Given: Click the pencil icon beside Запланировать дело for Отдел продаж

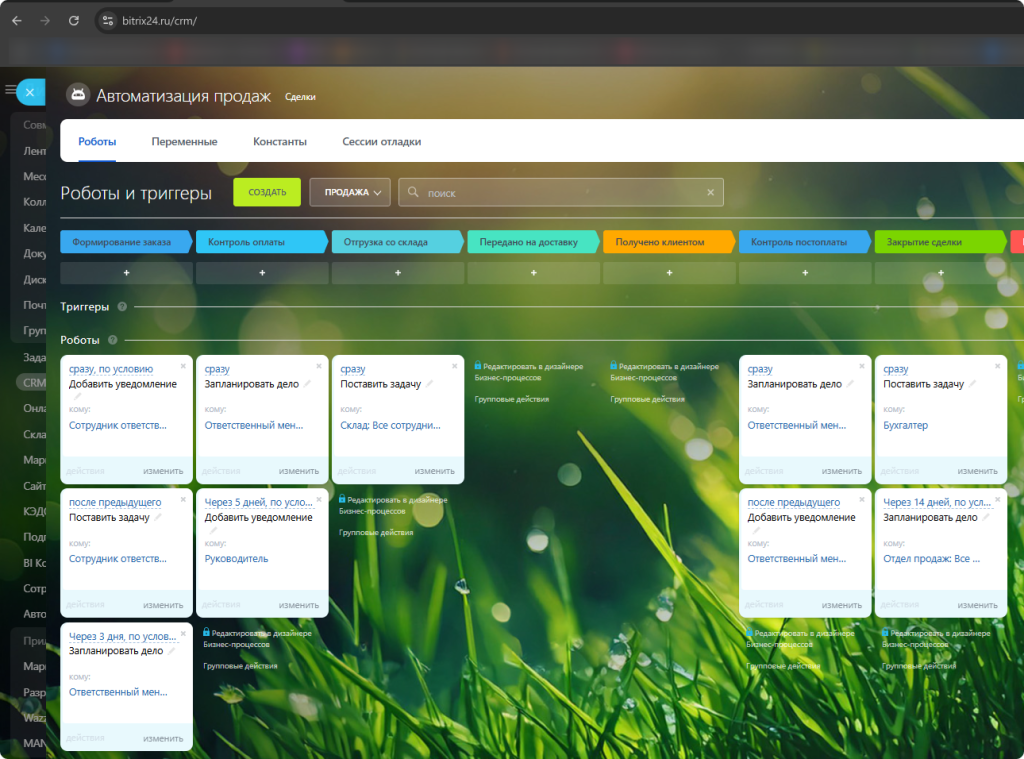Looking at the screenshot, I should [985, 517].
